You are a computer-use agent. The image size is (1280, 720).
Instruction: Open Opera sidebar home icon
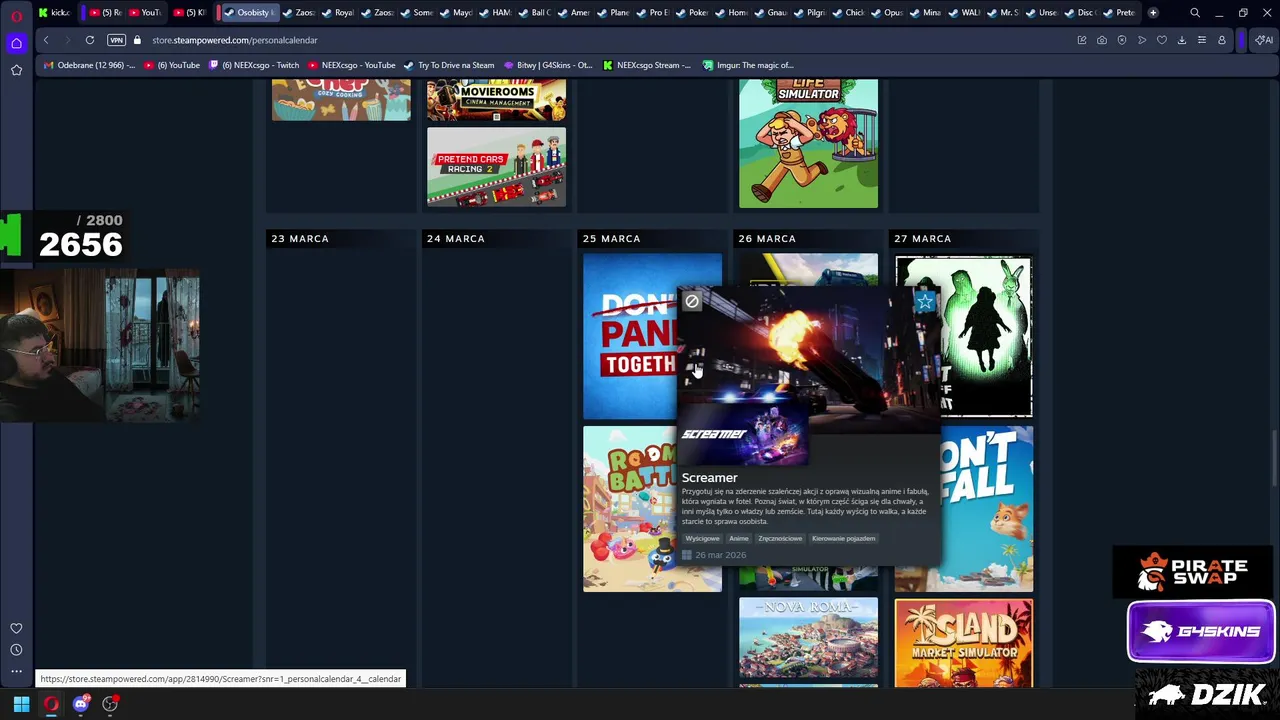pyautogui.click(x=16, y=43)
